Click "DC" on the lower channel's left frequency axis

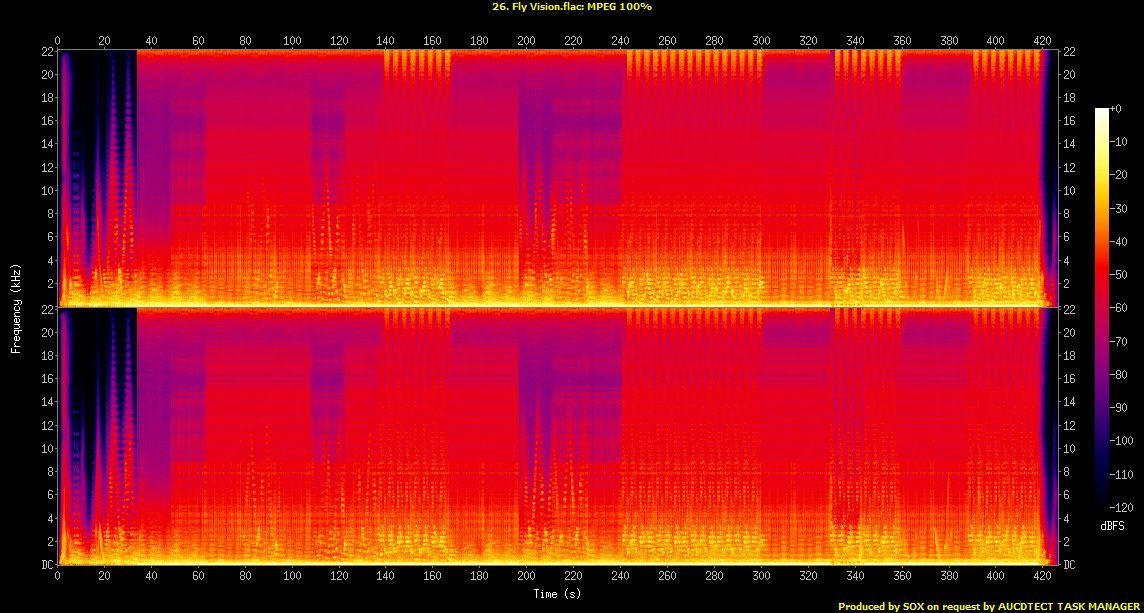click(x=47, y=565)
